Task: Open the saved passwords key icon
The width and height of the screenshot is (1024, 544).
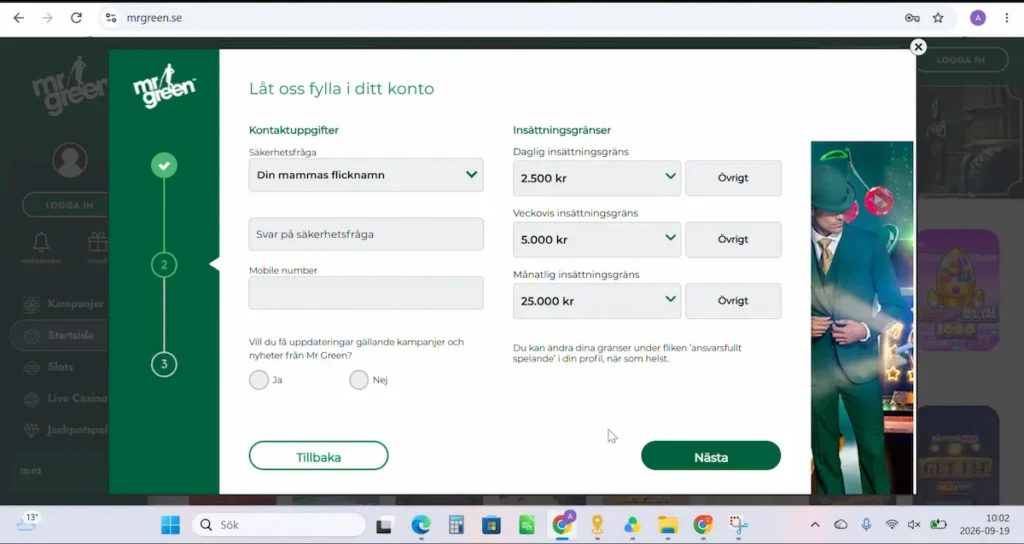Action: tap(912, 18)
